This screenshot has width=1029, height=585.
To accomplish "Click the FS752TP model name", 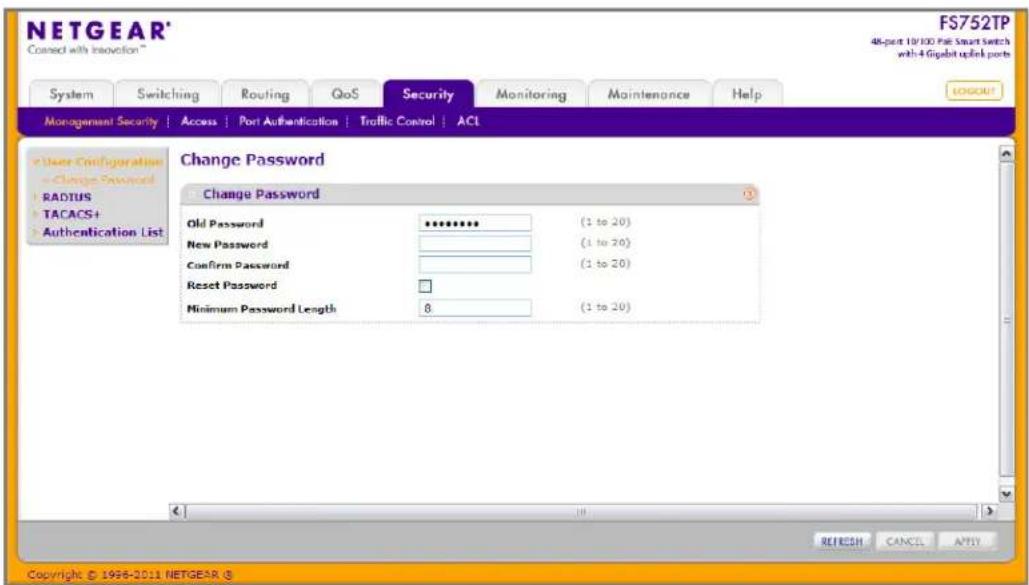I will point(975,23).
